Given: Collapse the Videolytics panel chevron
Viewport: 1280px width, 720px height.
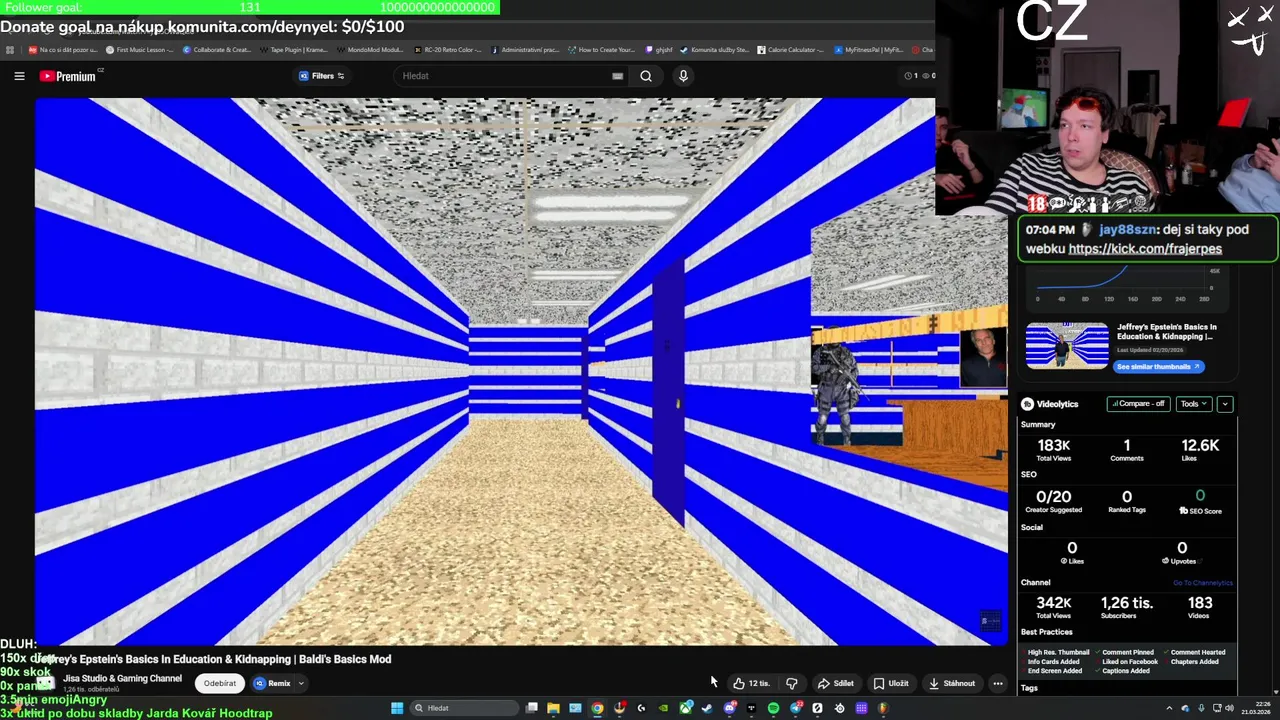Looking at the screenshot, I should click(1225, 404).
